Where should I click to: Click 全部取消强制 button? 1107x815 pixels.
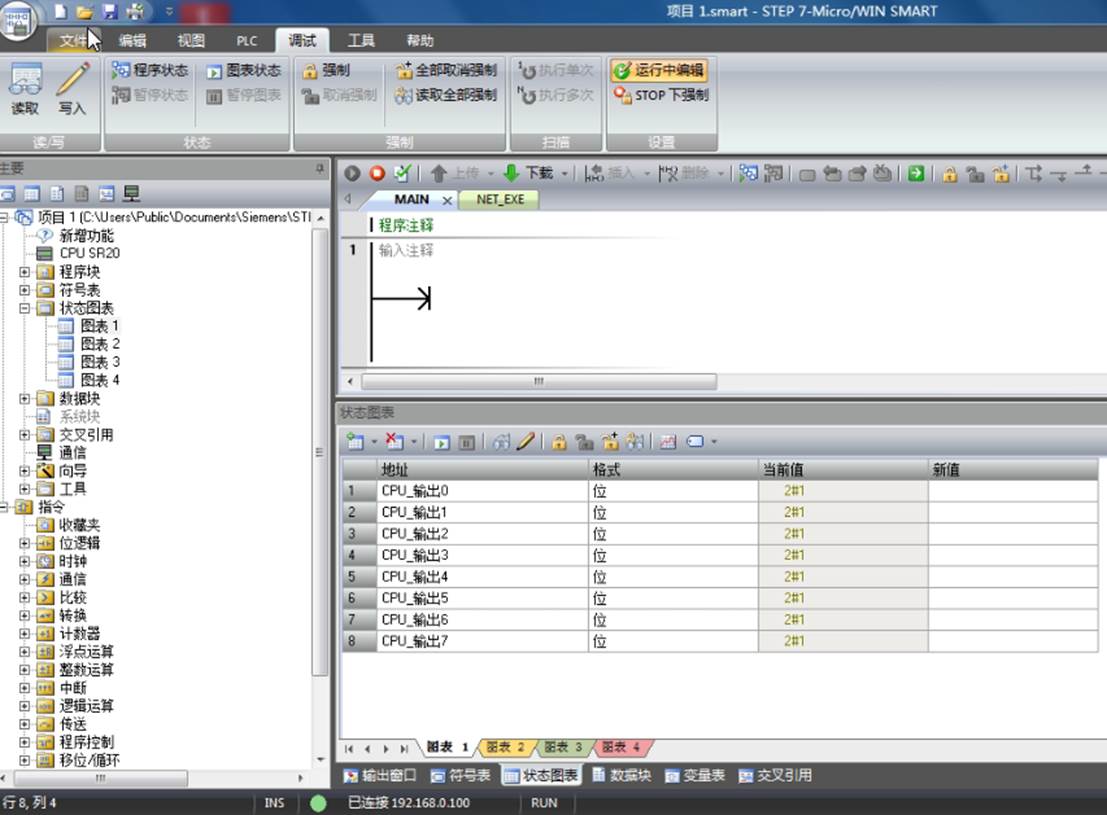pyautogui.click(x=446, y=70)
